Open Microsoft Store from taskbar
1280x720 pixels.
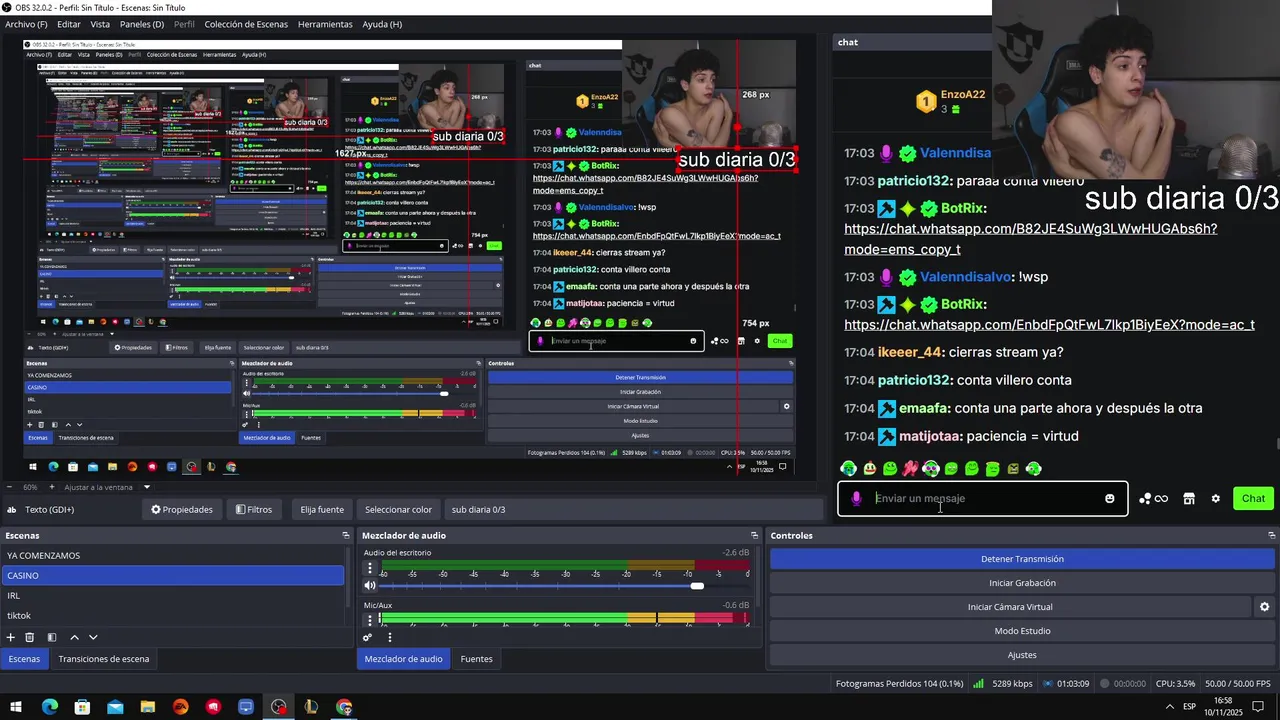point(82,707)
